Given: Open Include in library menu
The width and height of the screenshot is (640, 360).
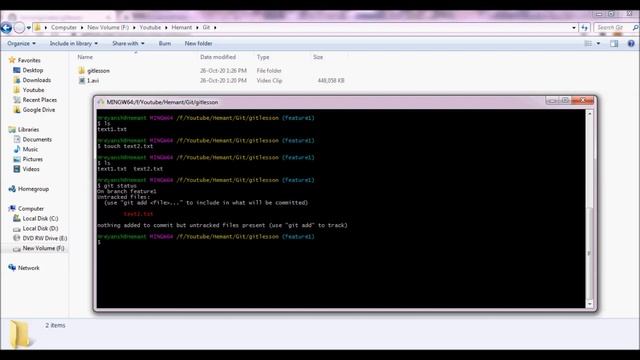Looking at the screenshot, I should 73,43.
